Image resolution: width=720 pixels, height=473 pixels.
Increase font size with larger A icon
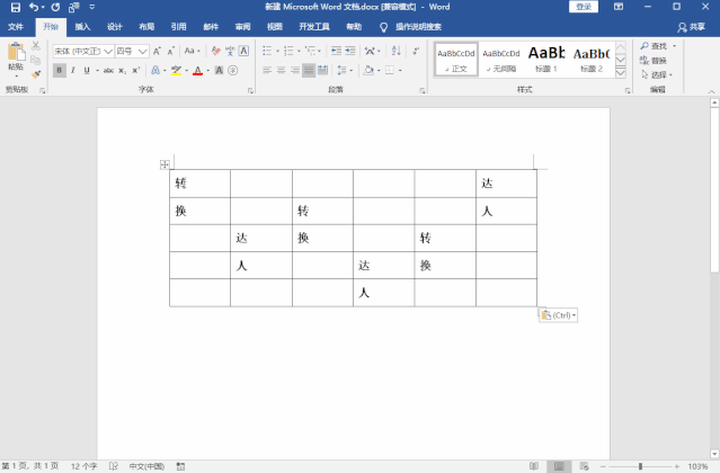157,51
